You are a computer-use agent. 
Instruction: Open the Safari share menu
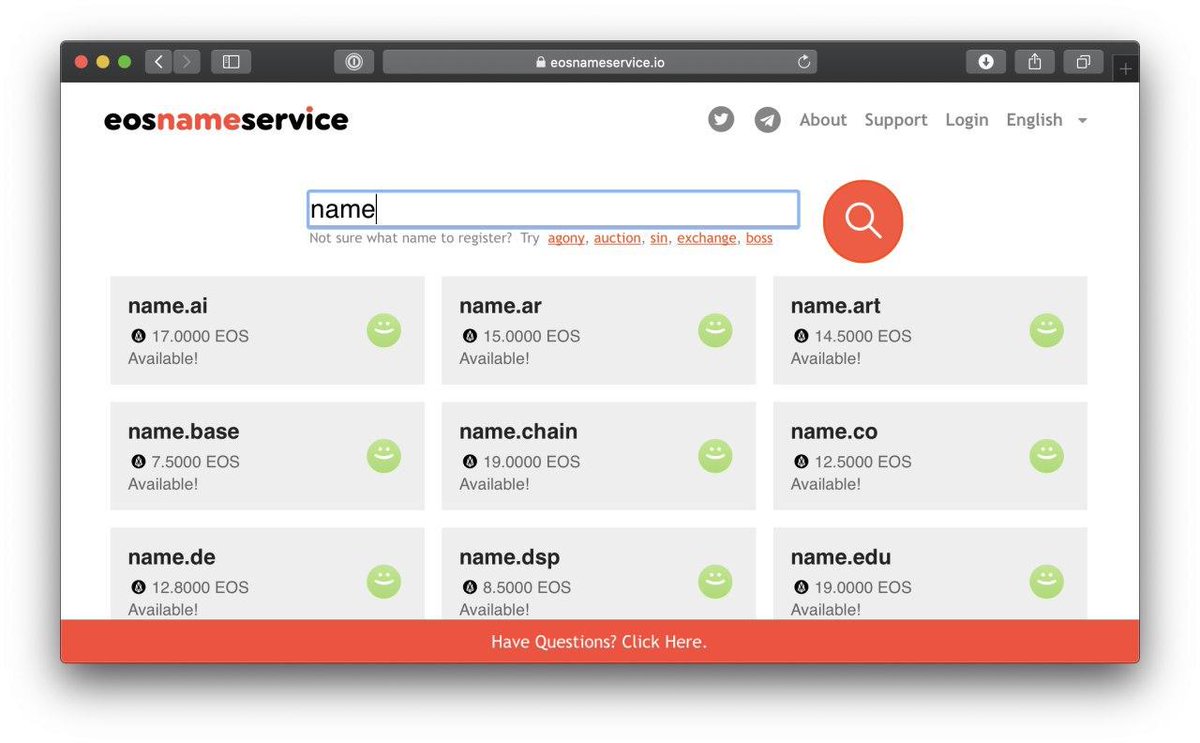(1034, 62)
